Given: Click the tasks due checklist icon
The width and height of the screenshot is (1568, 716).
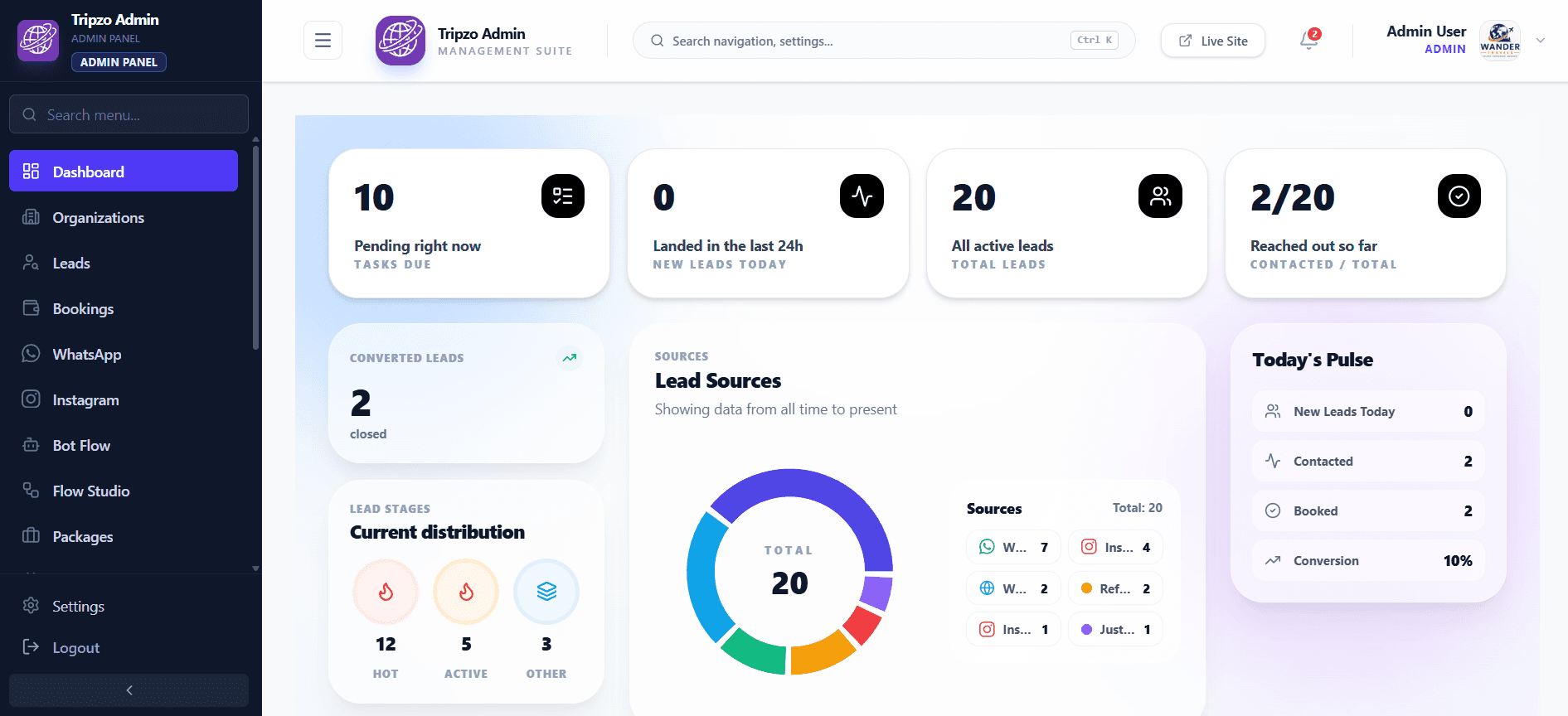Looking at the screenshot, I should 563,196.
